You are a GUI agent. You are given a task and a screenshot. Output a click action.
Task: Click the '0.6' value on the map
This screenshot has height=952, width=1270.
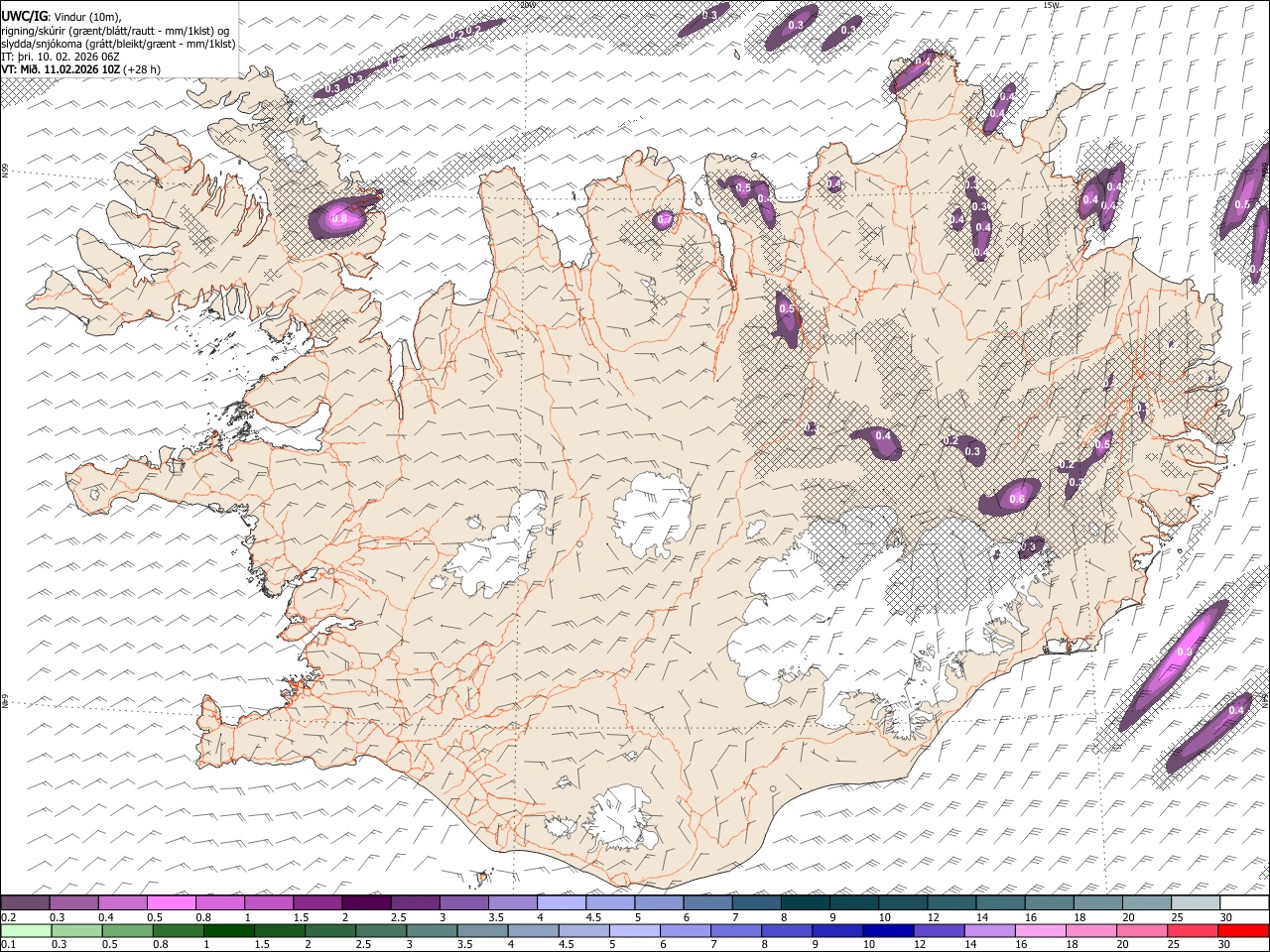pyautogui.click(x=1017, y=499)
